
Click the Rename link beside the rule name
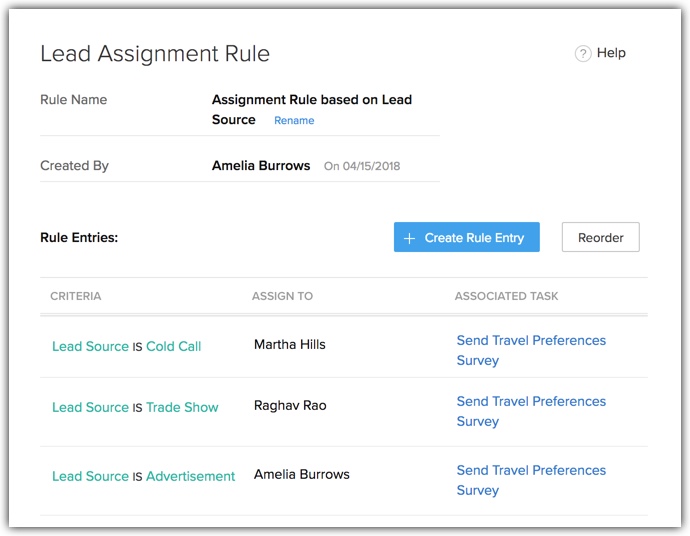click(x=294, y=121)
